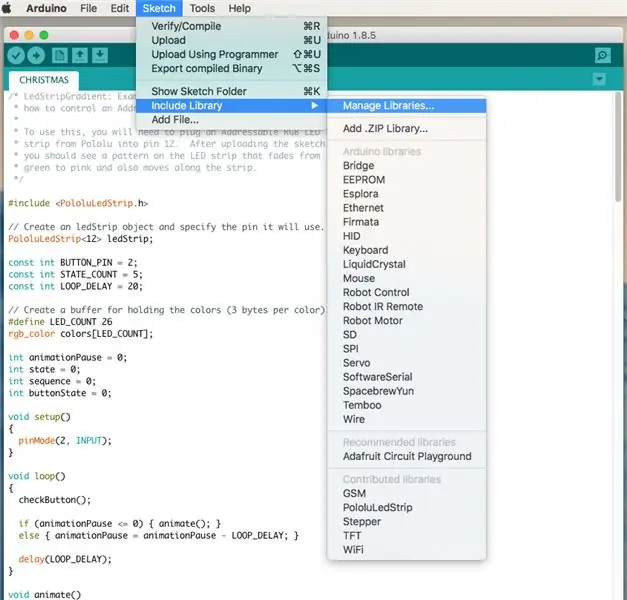Choose Add File... menu entry
The image size is (627, 600).
tap(232, 120)
